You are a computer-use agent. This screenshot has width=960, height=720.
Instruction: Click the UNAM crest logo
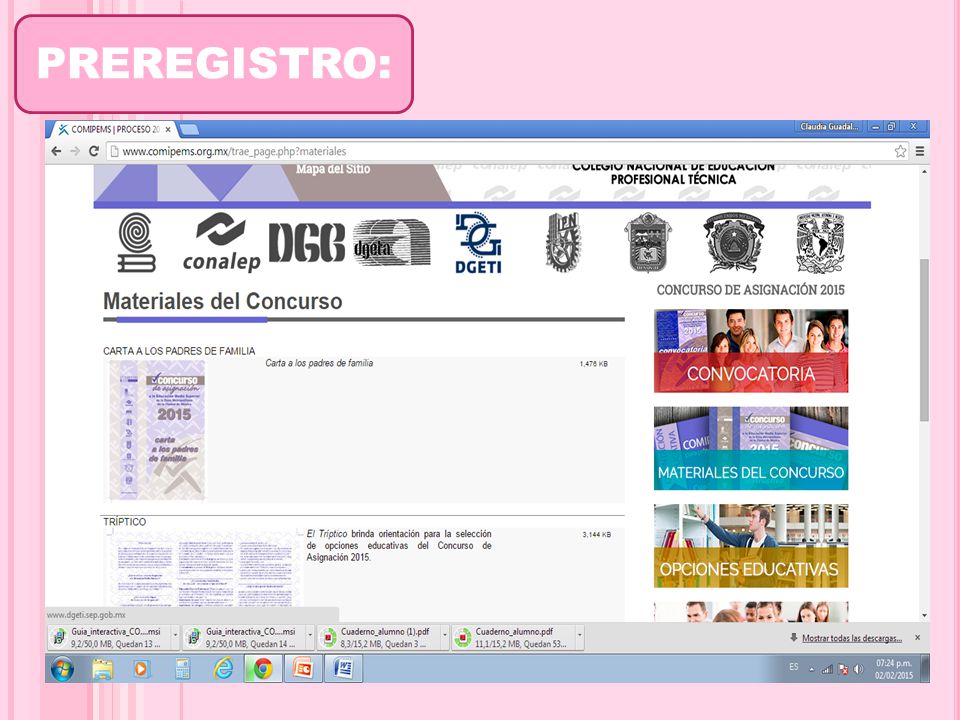tap(820, 242)
